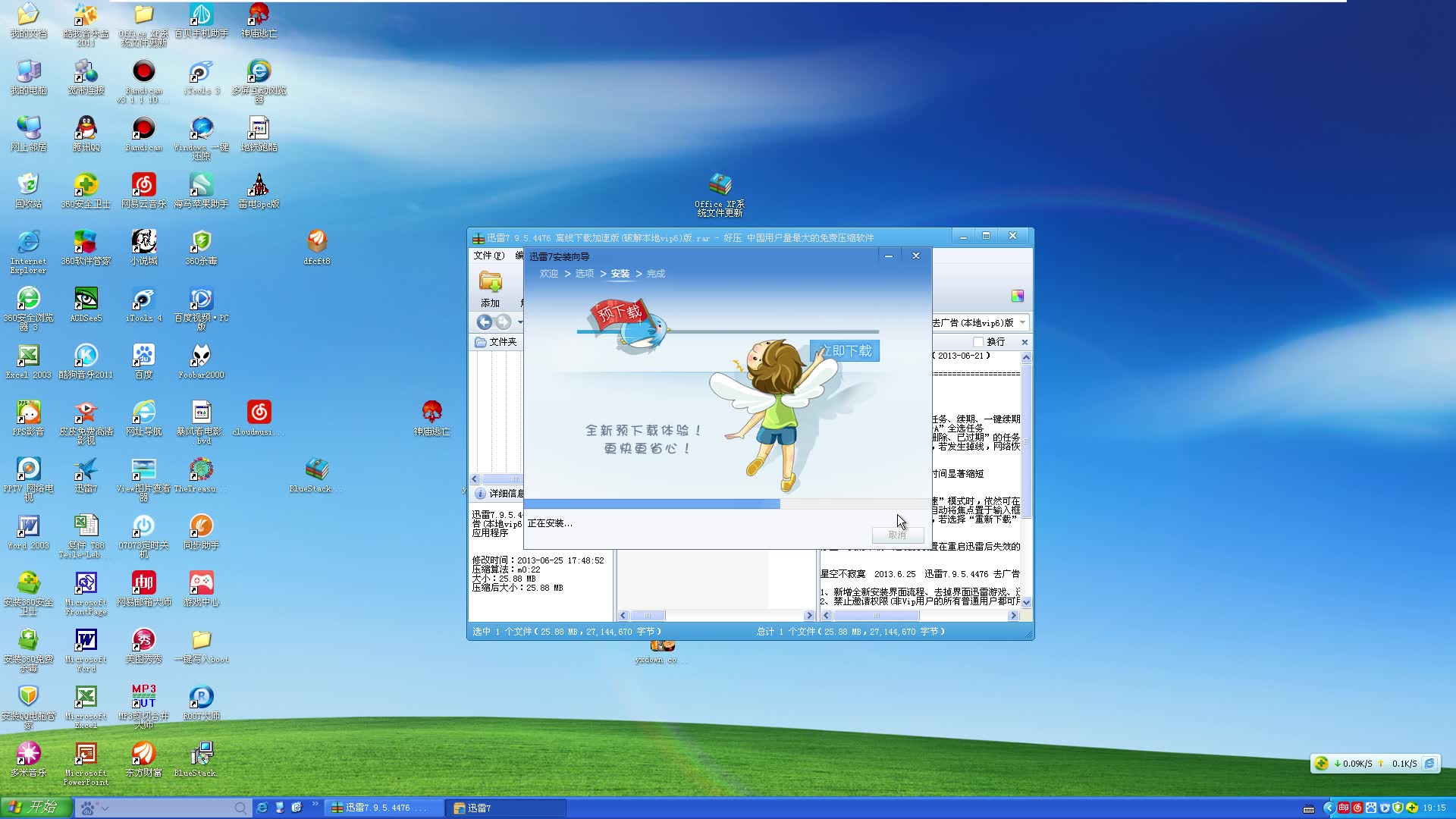The width and height of the screenshot is (1456, 819).
Task: Minimize the 迅雷7安装向导 dialog
Action: [889, 256]
